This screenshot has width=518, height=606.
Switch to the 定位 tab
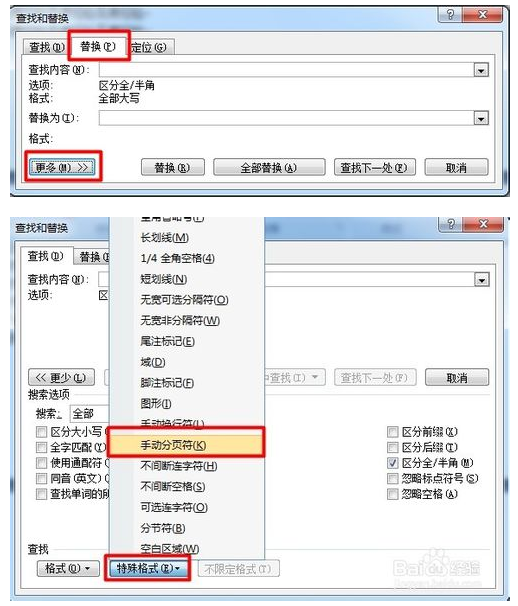coord(149,48)
